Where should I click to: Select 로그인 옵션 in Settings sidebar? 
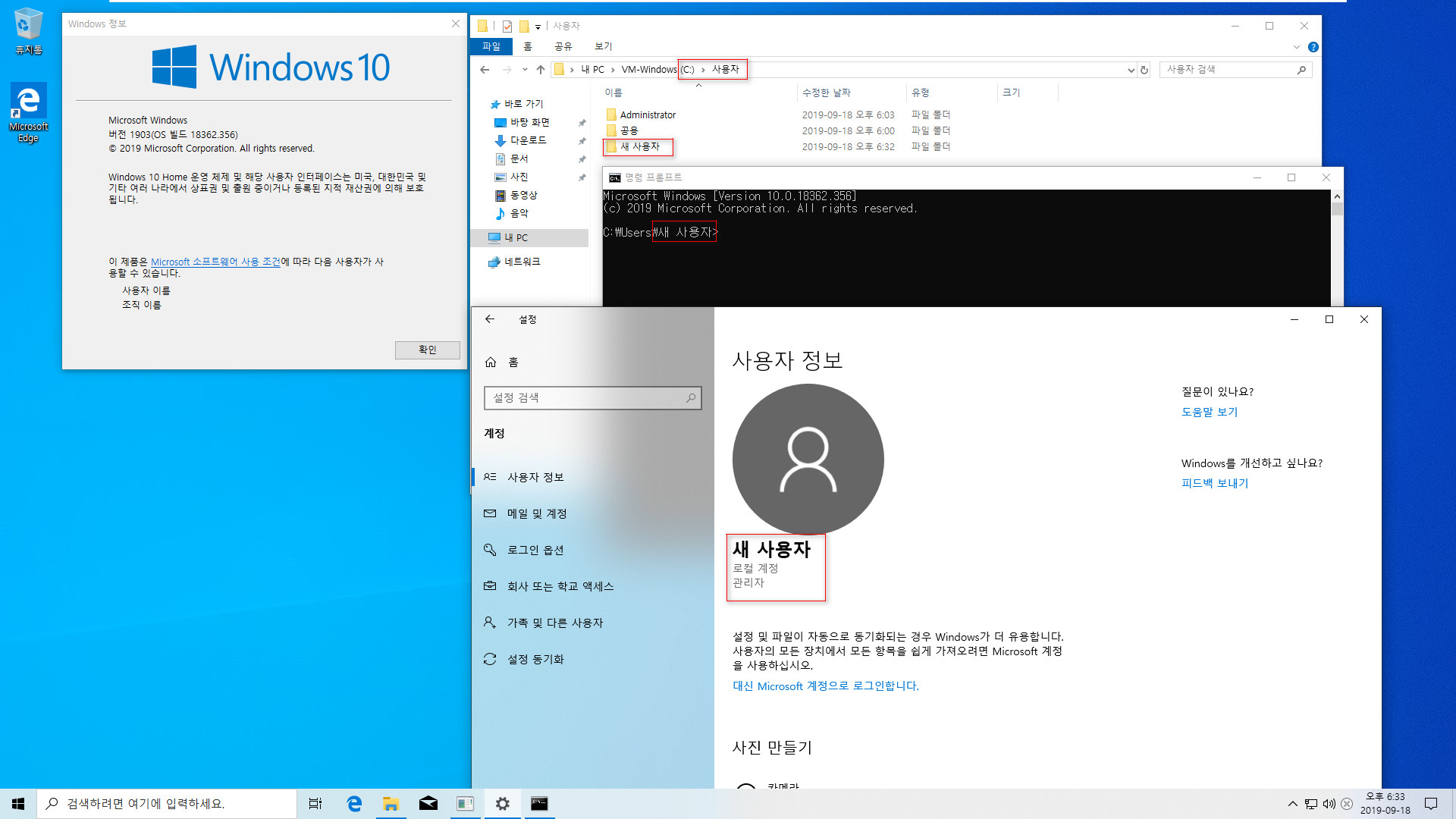[593, 550]
